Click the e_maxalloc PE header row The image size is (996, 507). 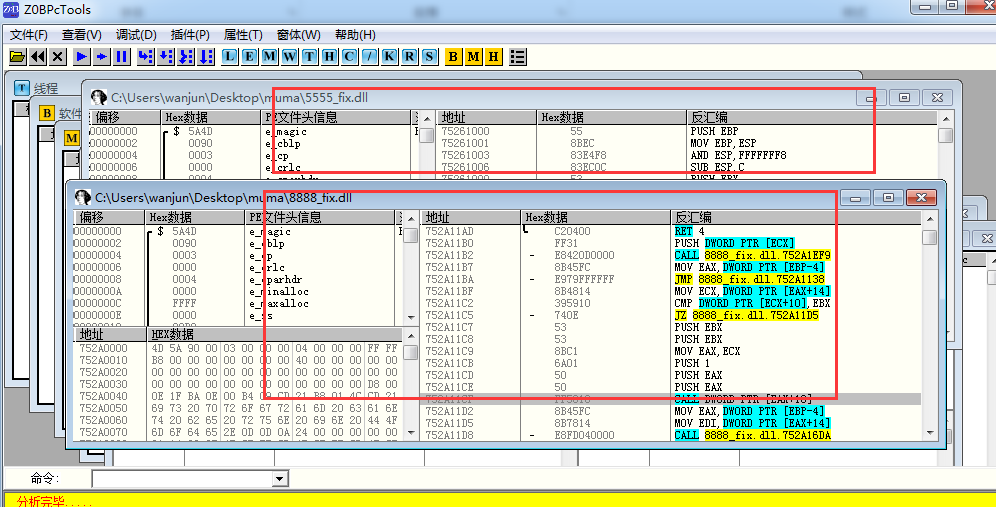(279, 304)
